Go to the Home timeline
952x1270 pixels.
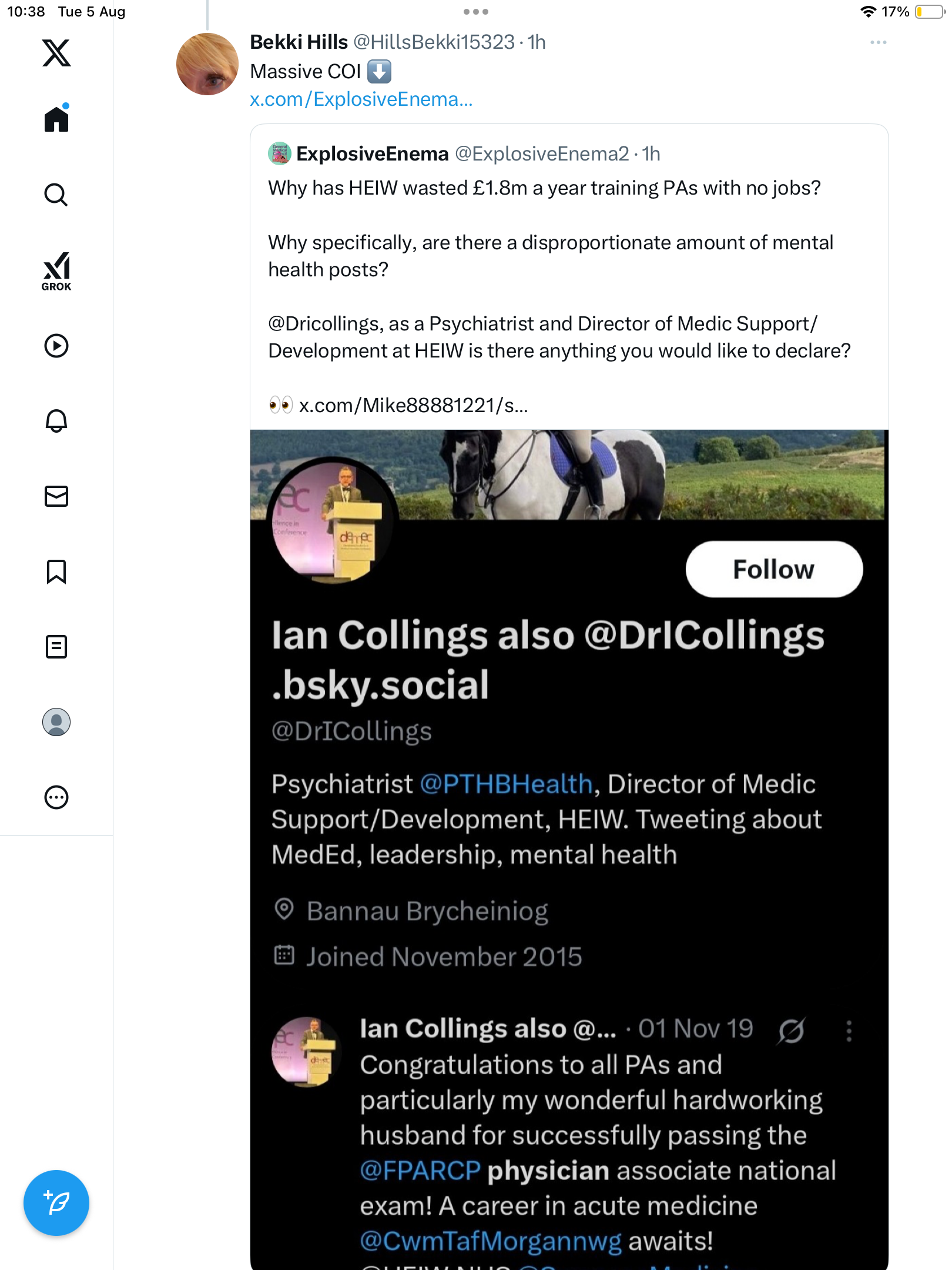56,119
